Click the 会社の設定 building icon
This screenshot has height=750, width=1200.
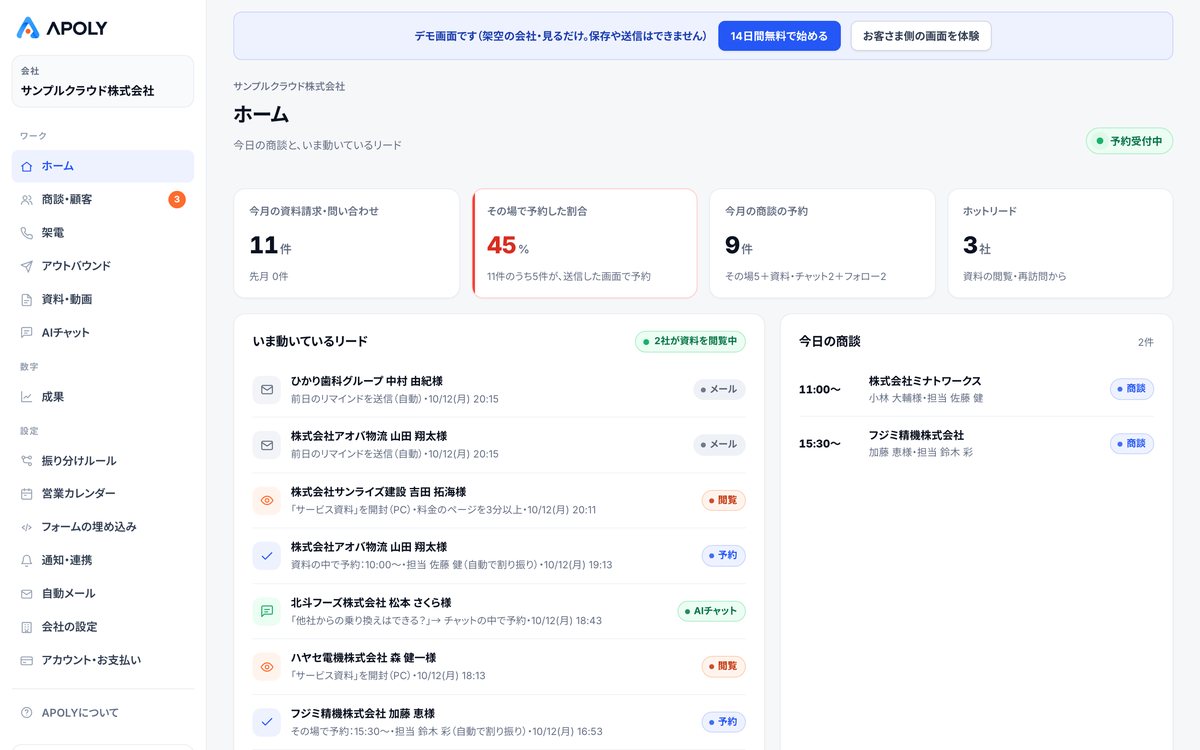click(x=27, y=627)
